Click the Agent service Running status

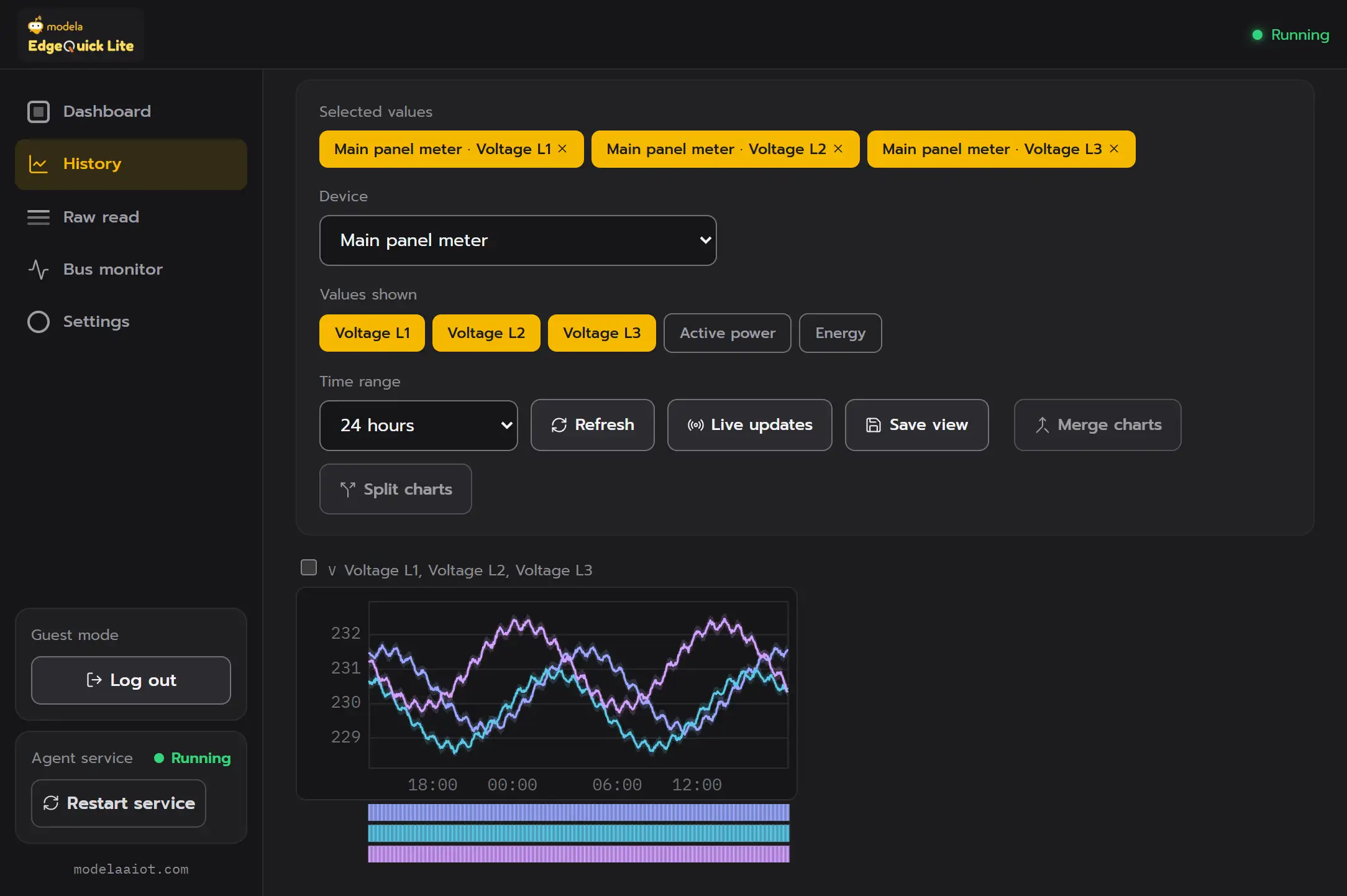[193, 759]
